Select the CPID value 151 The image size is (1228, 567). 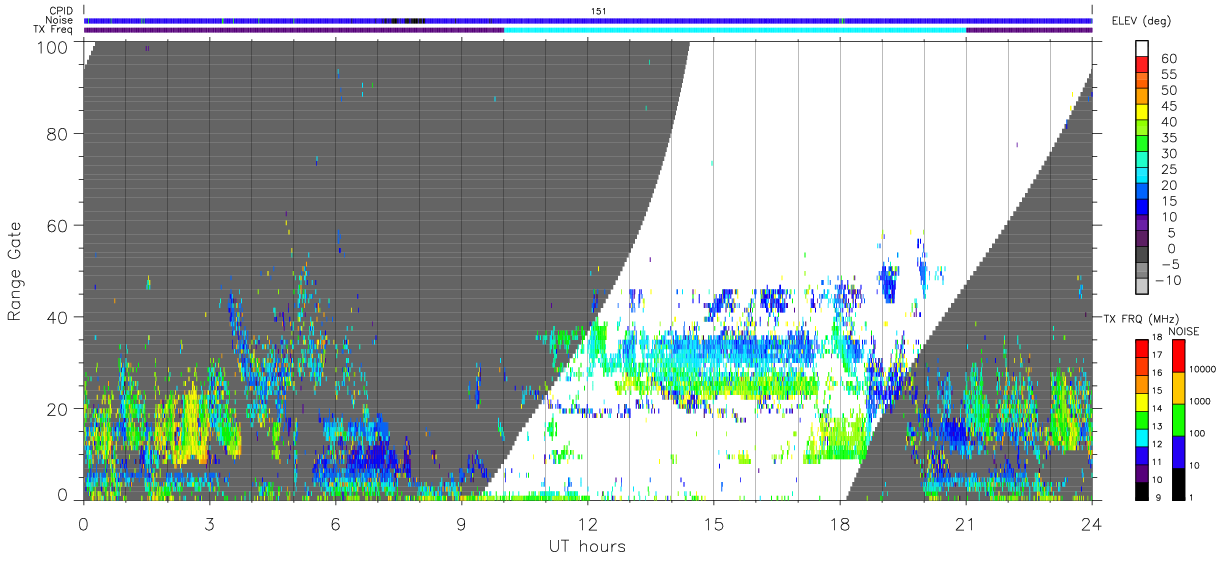click(598, 11)
